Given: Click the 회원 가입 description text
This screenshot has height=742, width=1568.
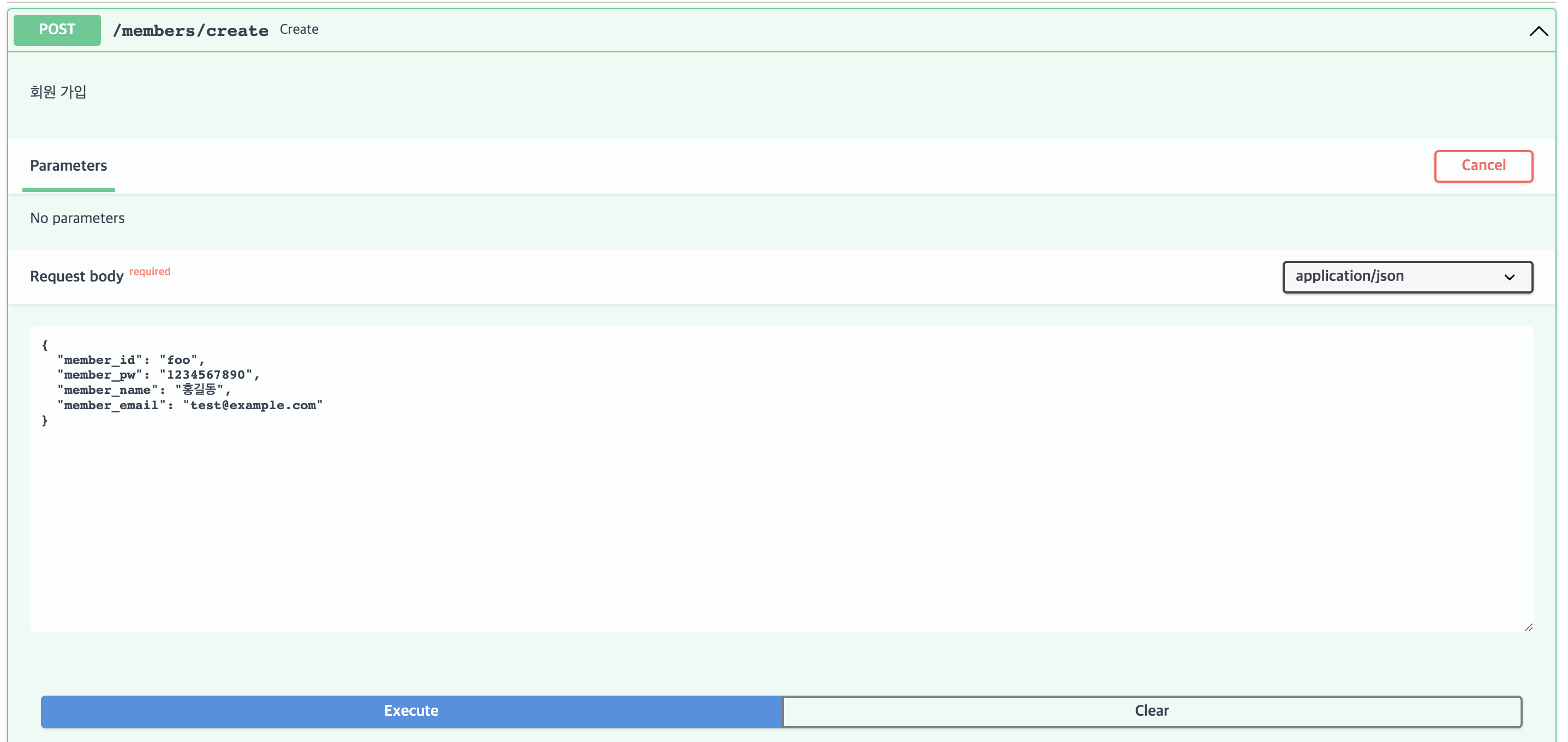Looking at the screenshot, I should point(58,92).
